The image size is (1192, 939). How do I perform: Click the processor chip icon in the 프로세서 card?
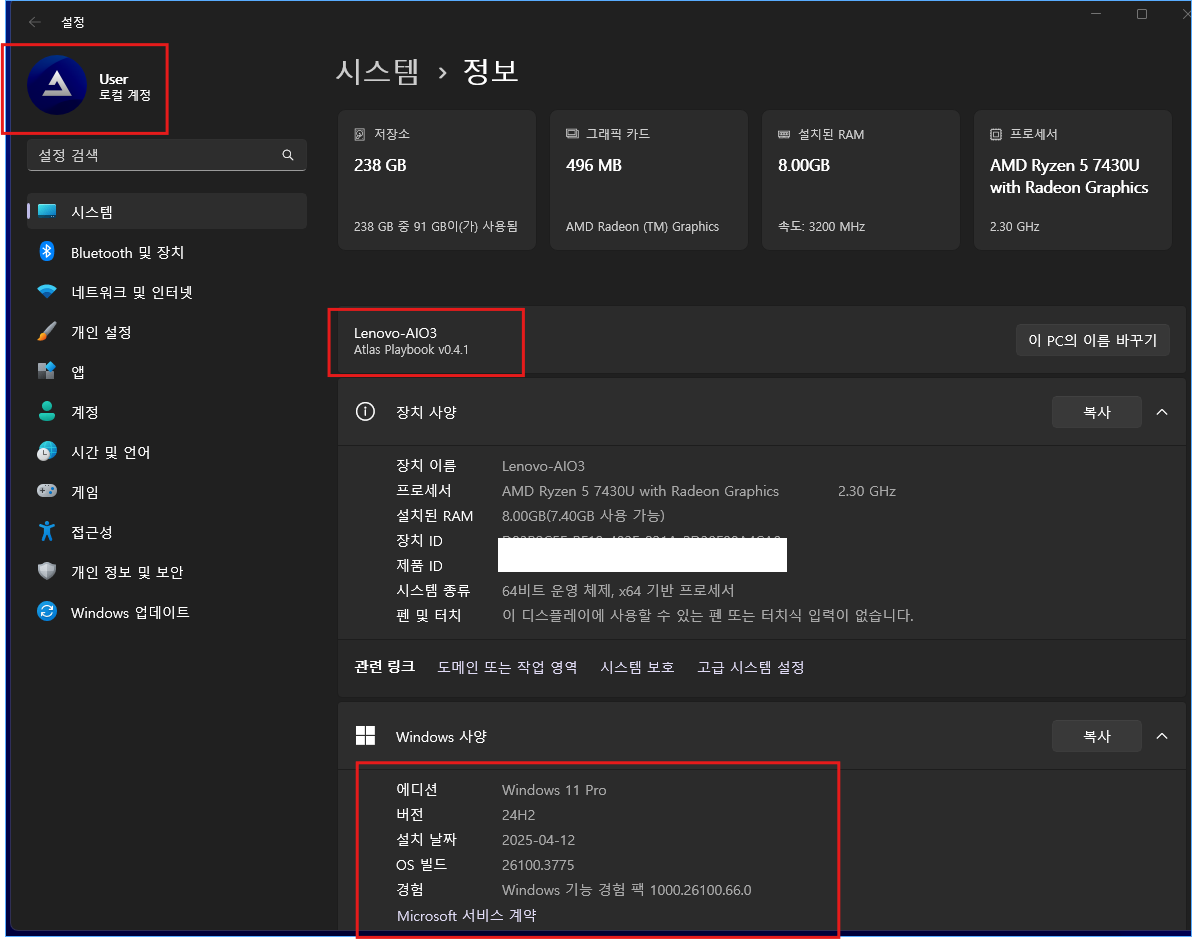(996, 135)
